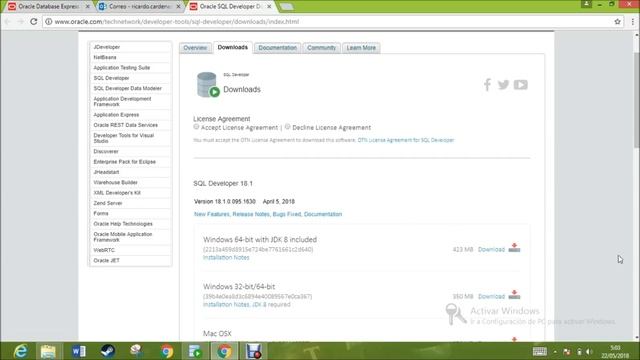Open Internet Explorer from the taskbar
Viewport: 640px width, 360px height.
pyautogui.click(x=20, y=351)
